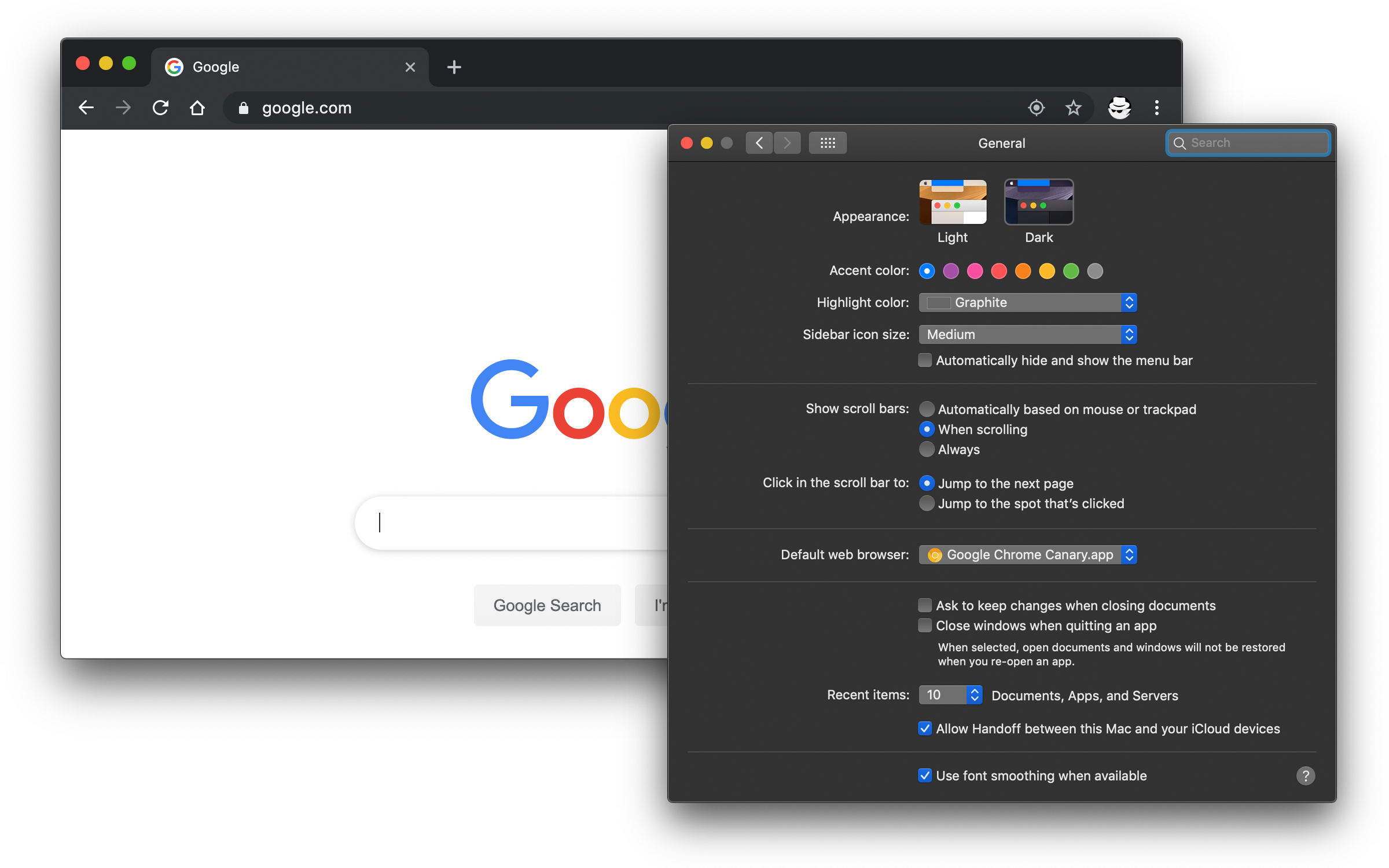Screen dimensions: 1389x868
Task: Open the Default web browser dropdown
Action: (x=1028, y=555)
